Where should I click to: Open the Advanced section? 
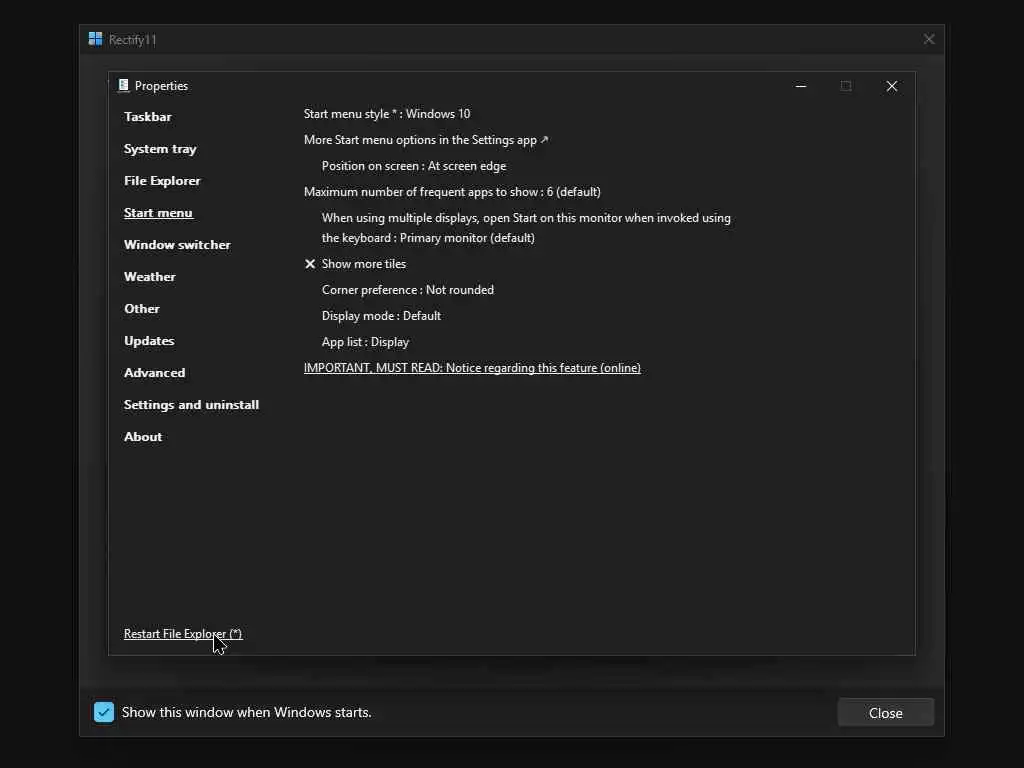click(154, 373)
